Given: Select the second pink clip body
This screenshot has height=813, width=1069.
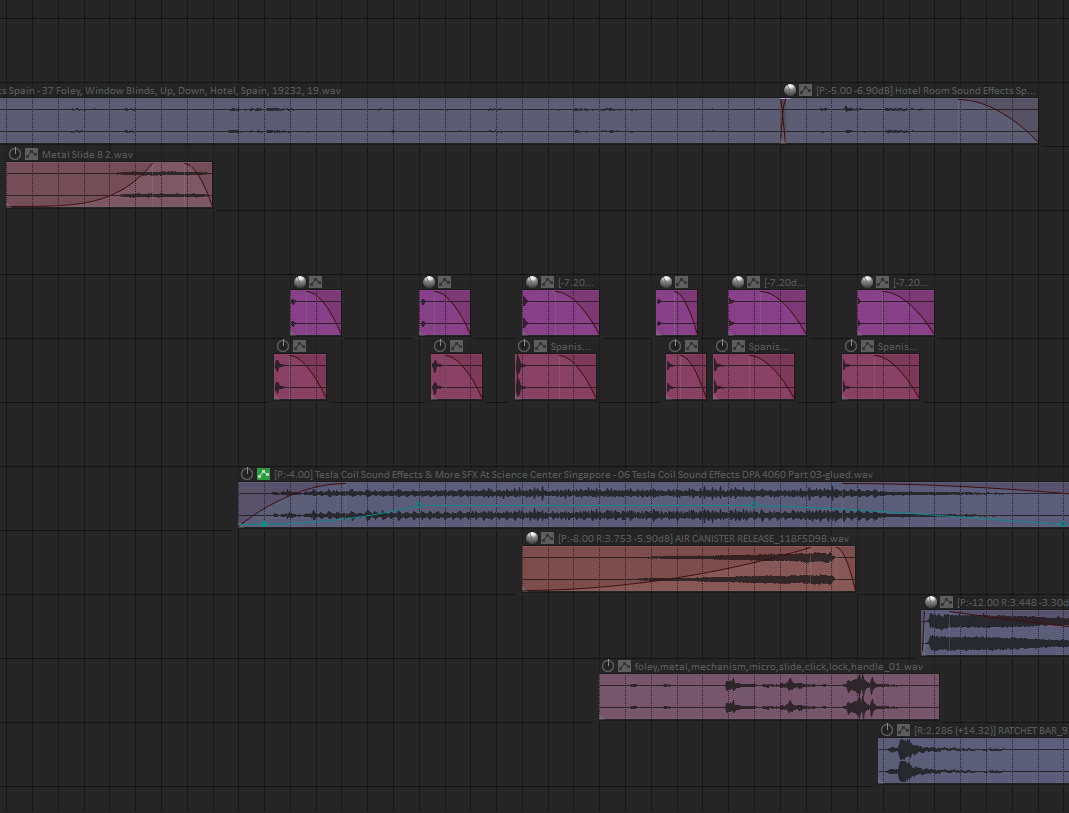Looking at the screenshot, I should click(x=456, y=377).
